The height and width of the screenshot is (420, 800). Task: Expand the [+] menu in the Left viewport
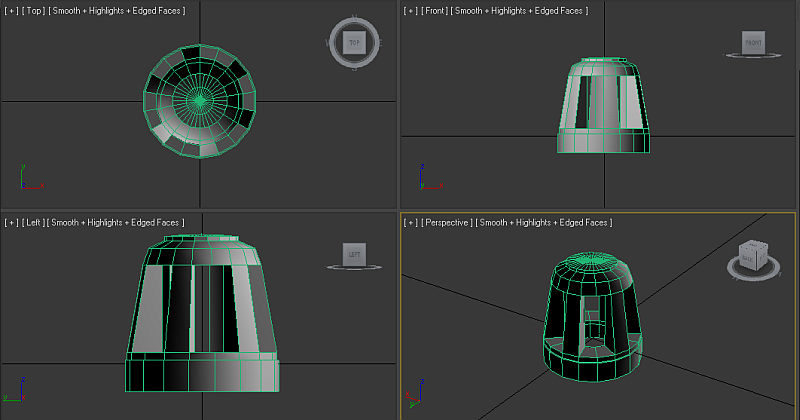pos(11,222)
